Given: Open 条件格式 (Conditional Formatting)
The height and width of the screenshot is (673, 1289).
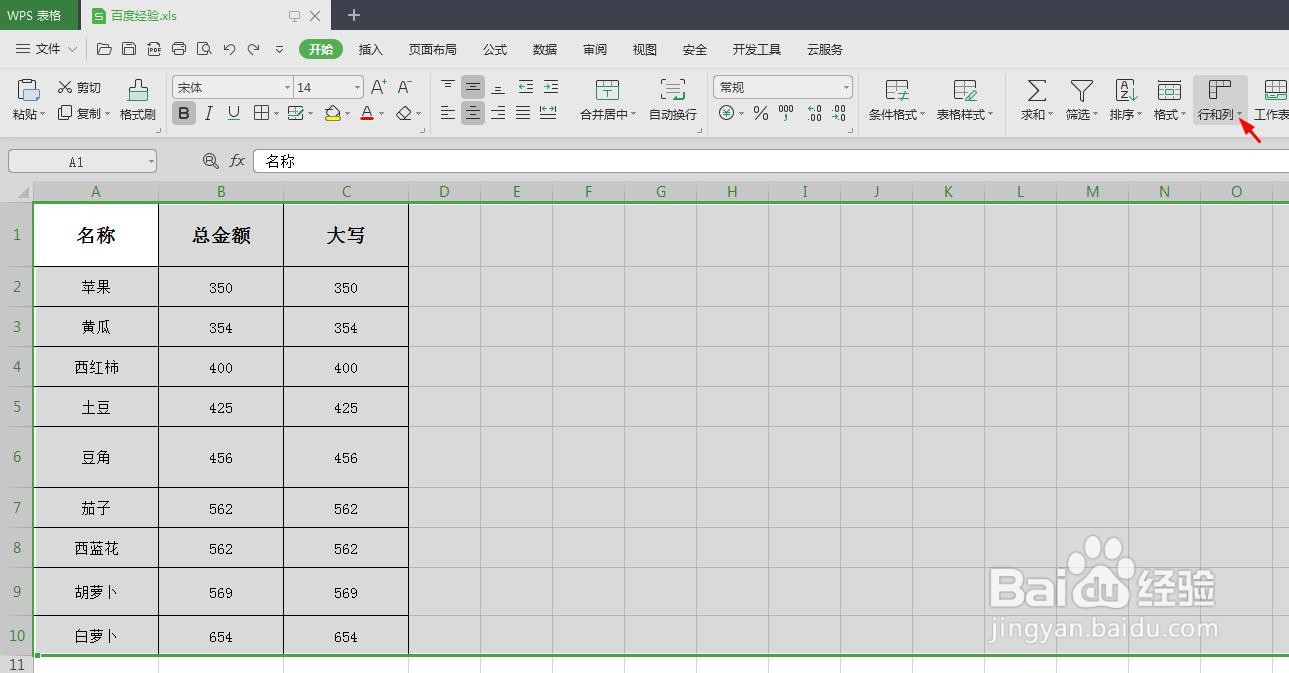Looking at the screenshot, I should click(x=895, y=100).
